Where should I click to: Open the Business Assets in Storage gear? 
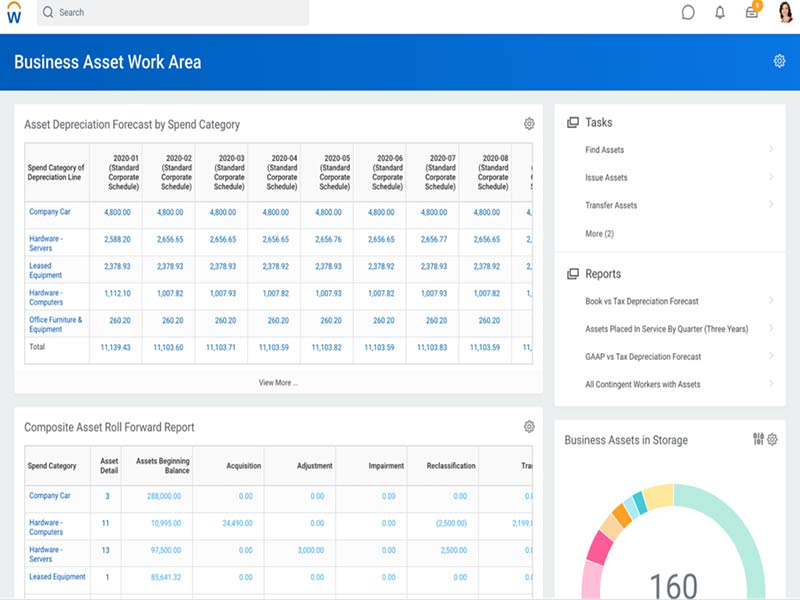pyautogui.click(x=772, y=440)
